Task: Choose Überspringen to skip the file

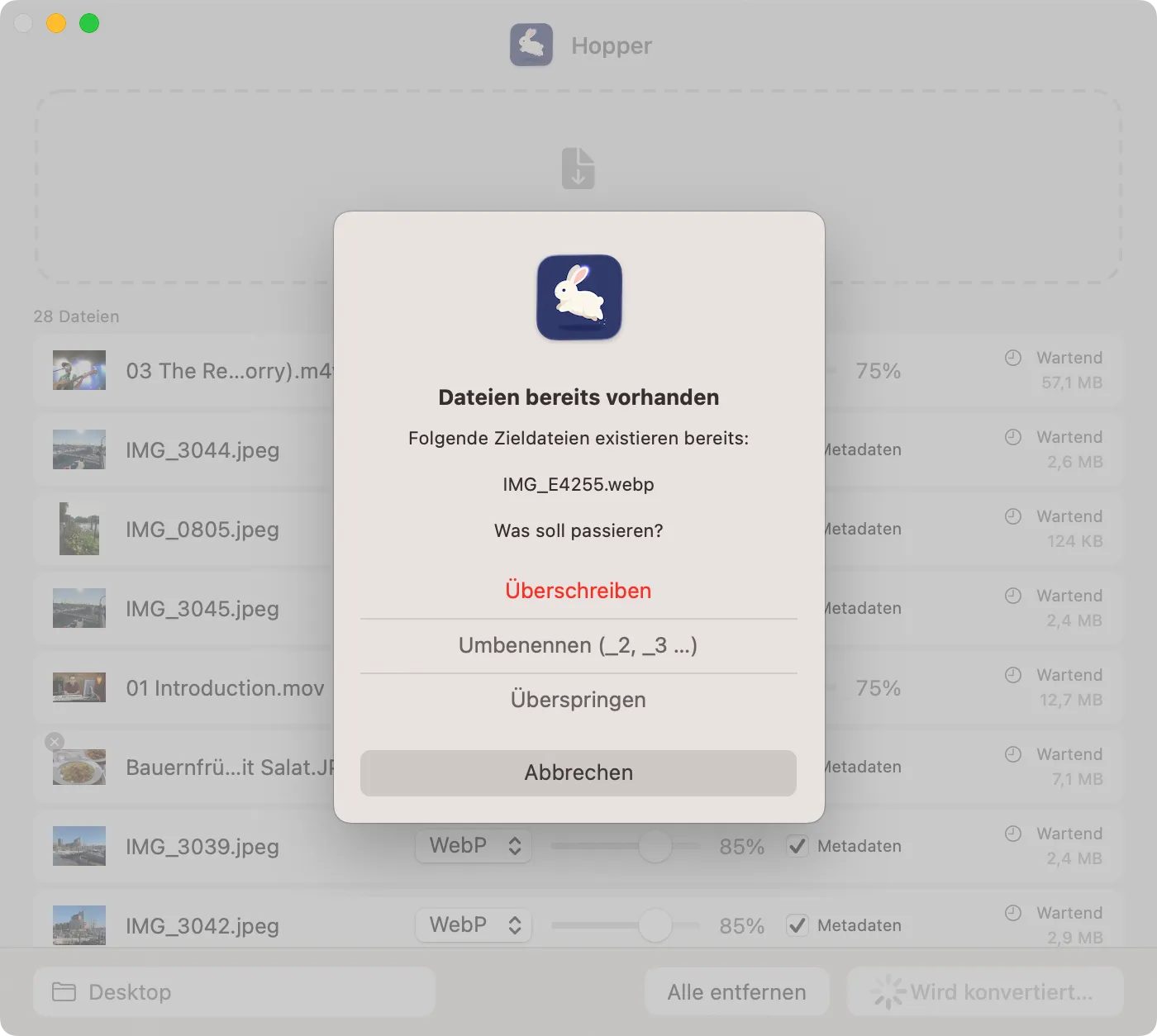Action: tap(578, 700)
